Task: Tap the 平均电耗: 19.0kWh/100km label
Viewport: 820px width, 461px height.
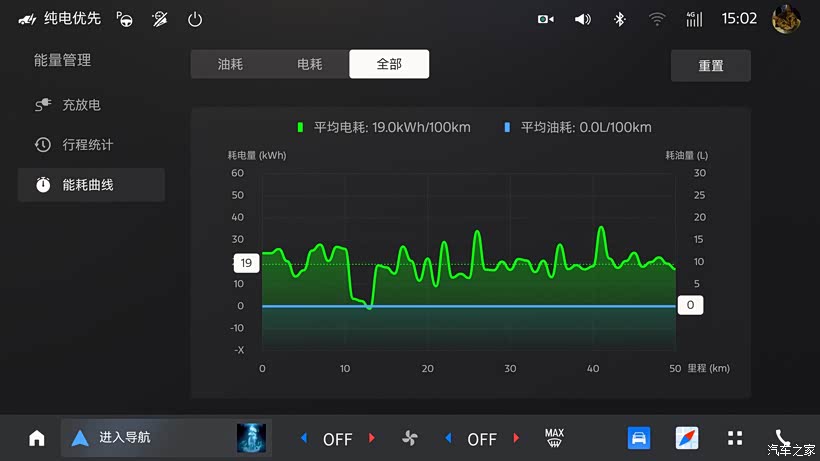Action: (392, 128)
